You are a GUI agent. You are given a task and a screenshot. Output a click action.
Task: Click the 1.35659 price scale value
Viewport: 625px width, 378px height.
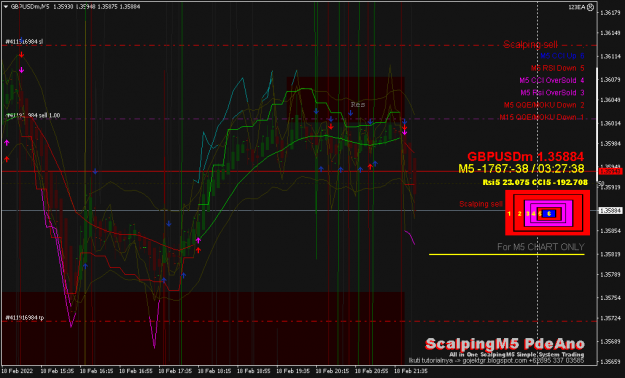[x=609, y=361]
